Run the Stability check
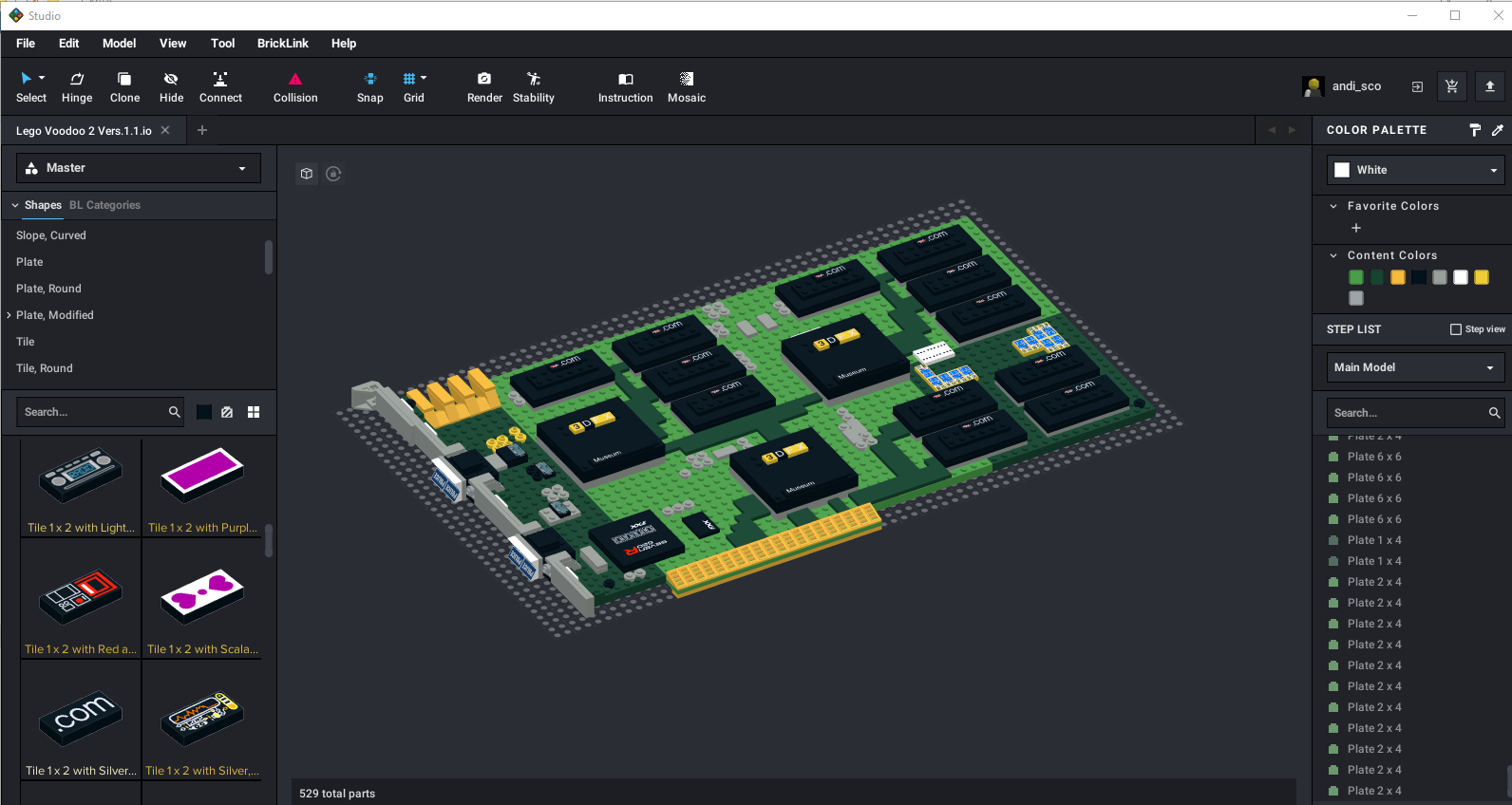The width and height of the screenshot is (1512, 805). pyautogui.click(x=534, y=86)
